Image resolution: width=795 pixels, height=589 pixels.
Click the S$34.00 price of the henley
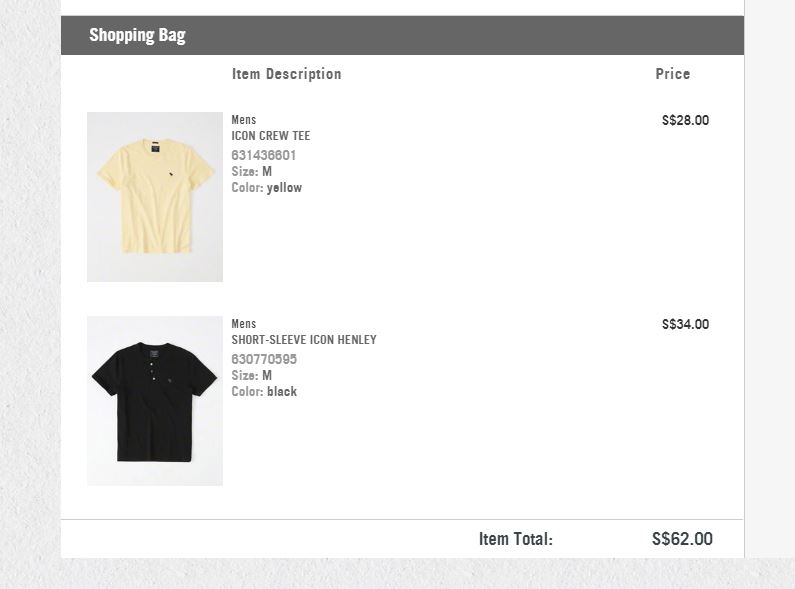685,324
